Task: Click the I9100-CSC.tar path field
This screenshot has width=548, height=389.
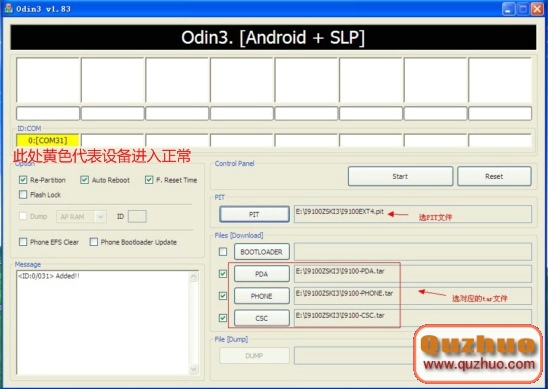Action: click(413, 317)
